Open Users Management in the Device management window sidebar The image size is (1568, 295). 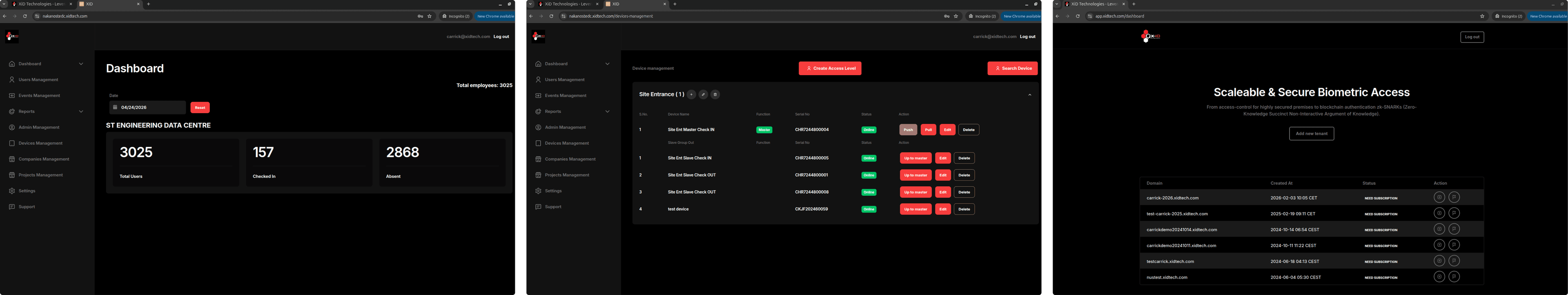[x=564, y=80]
